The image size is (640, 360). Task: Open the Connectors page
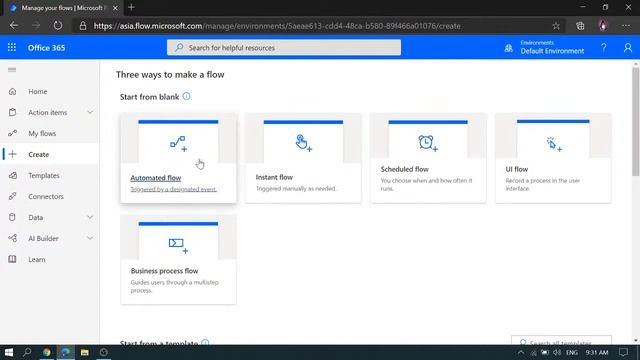(46, 196)
